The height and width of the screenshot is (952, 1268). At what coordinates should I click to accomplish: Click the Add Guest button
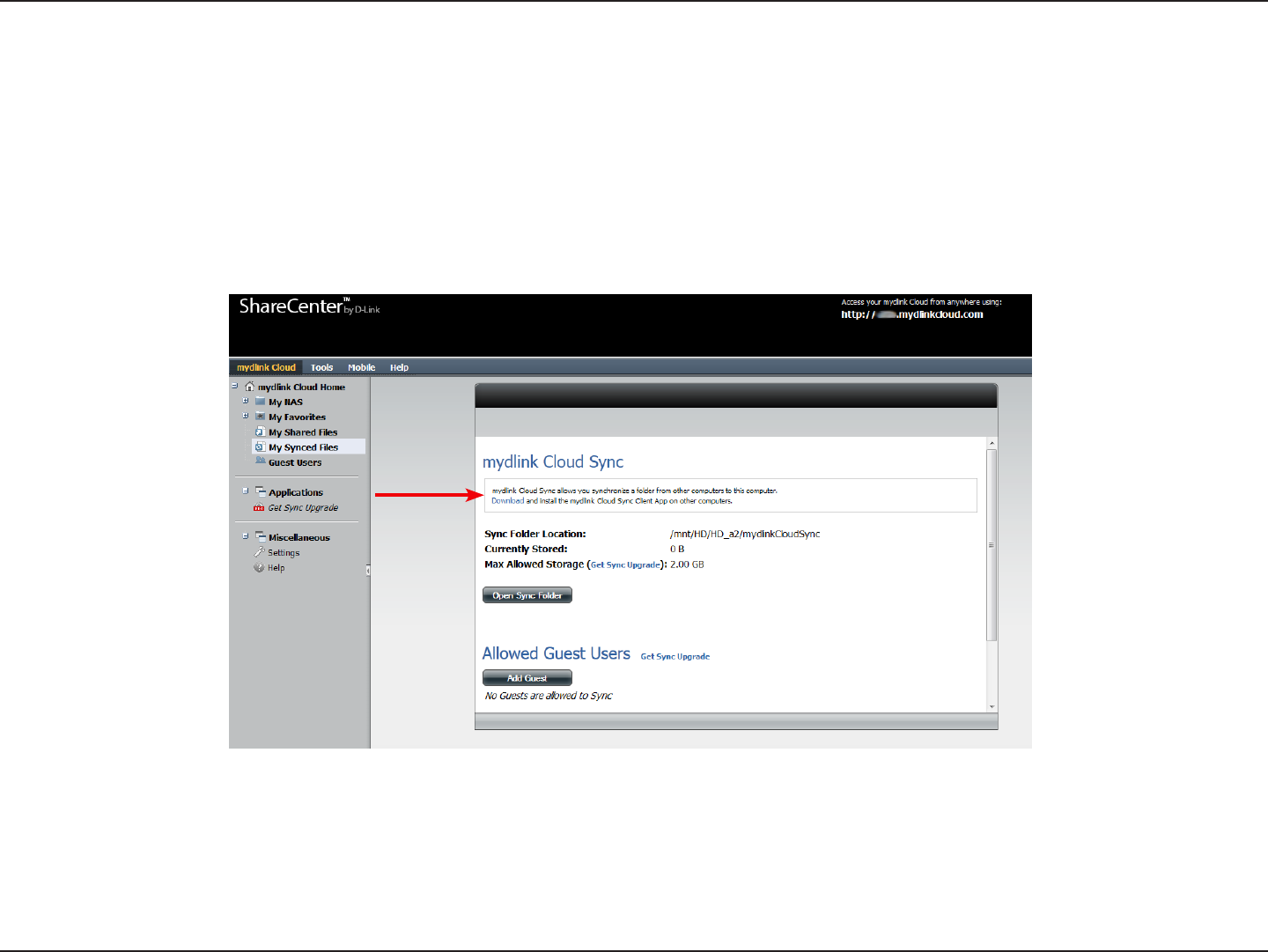pyautogui.click(x=527, y=678)
